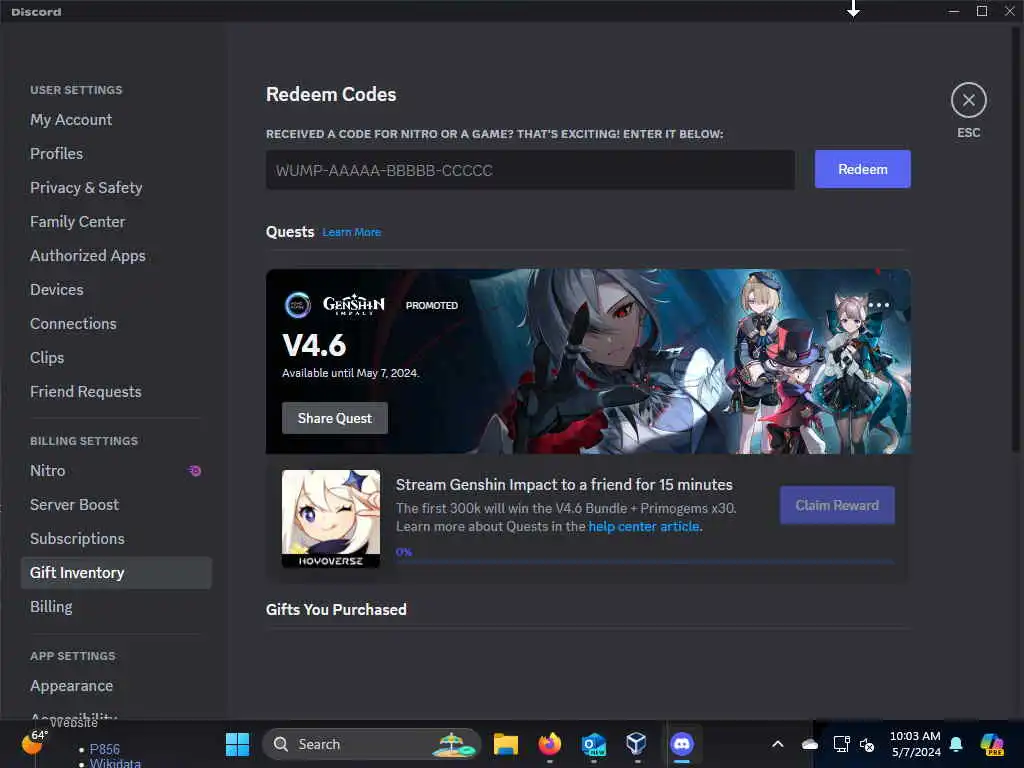Click the redeem code input field
The width and height of the screenshot is (1024, 768).
(x=530, y=170)
